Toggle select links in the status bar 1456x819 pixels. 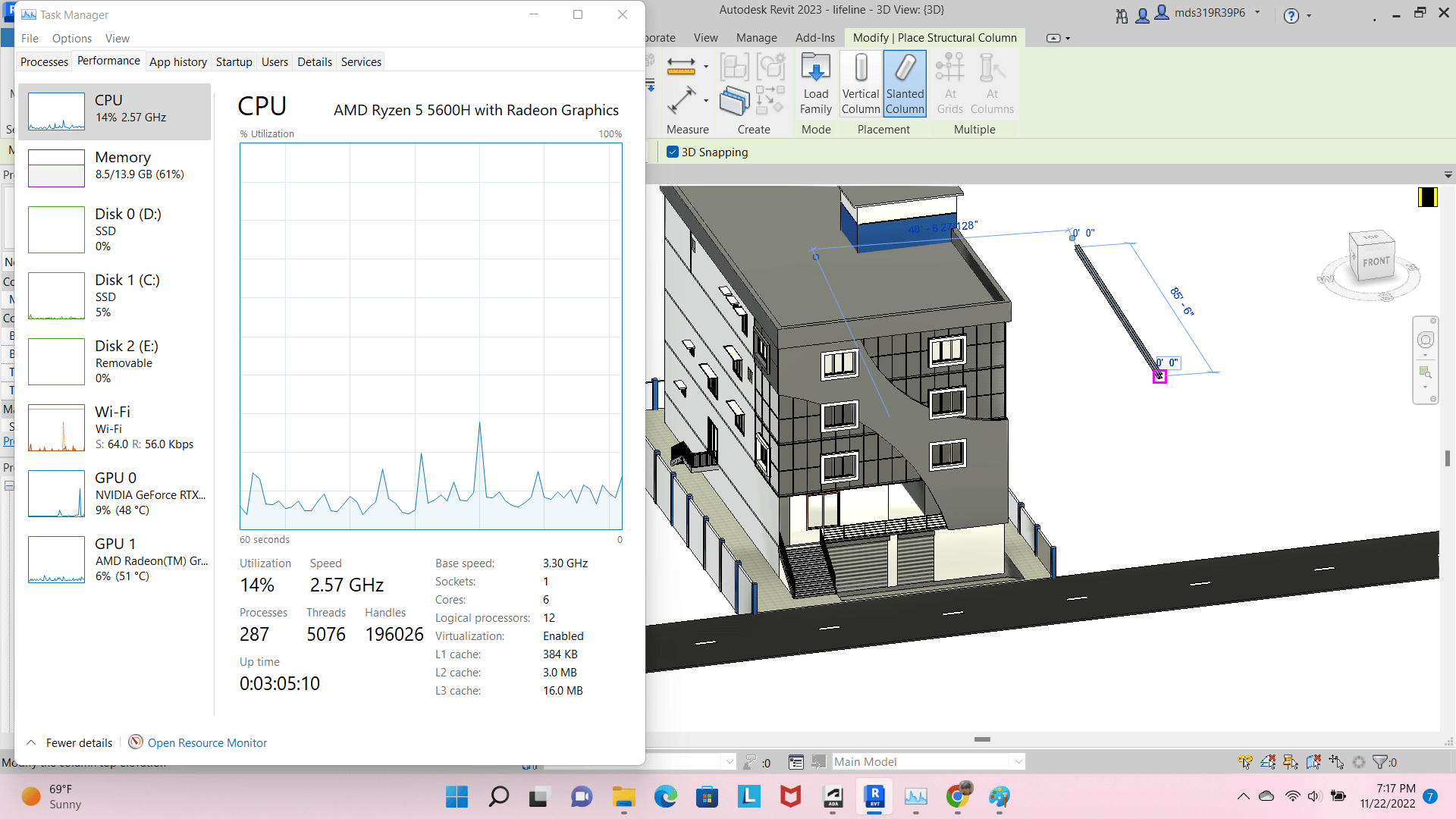coord(1244,761)
